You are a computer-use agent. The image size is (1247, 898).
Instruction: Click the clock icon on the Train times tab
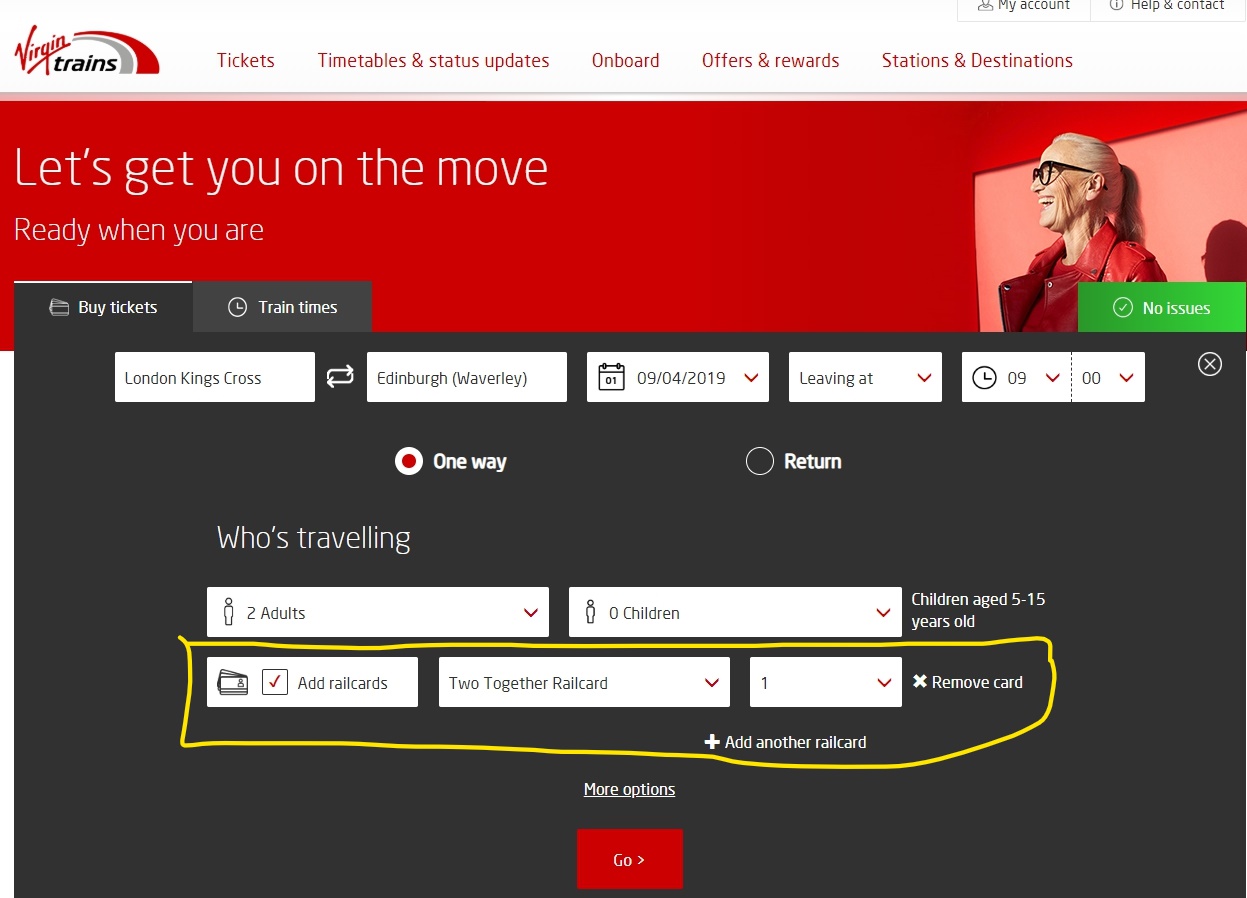(237, 307)
